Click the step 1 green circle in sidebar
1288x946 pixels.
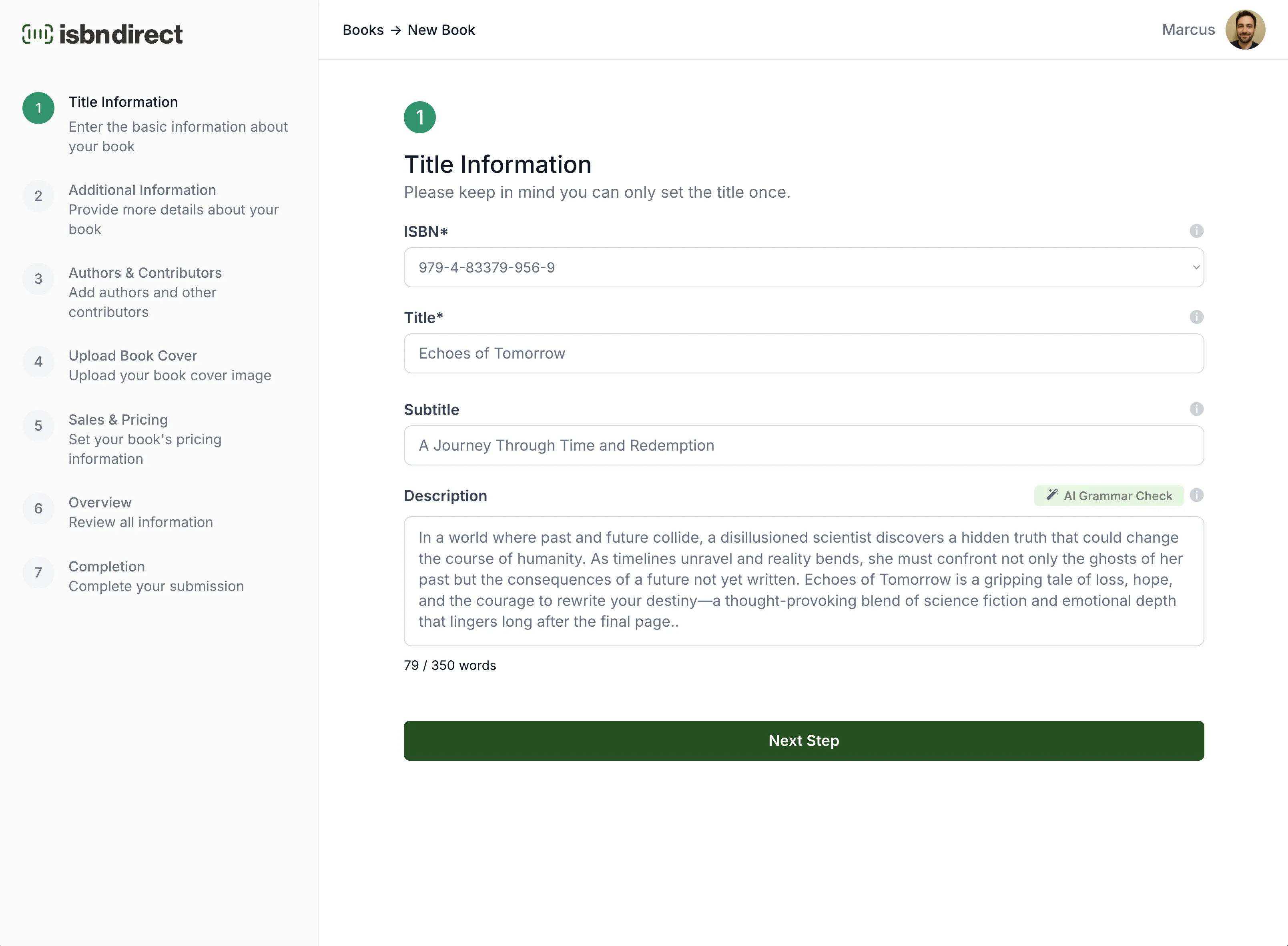(x=38, y=108)
